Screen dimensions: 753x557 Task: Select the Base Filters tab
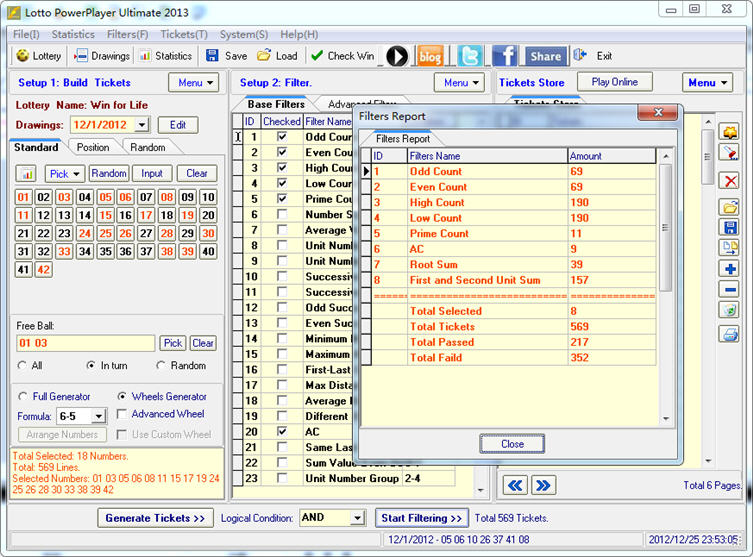(x=276, y=104)
